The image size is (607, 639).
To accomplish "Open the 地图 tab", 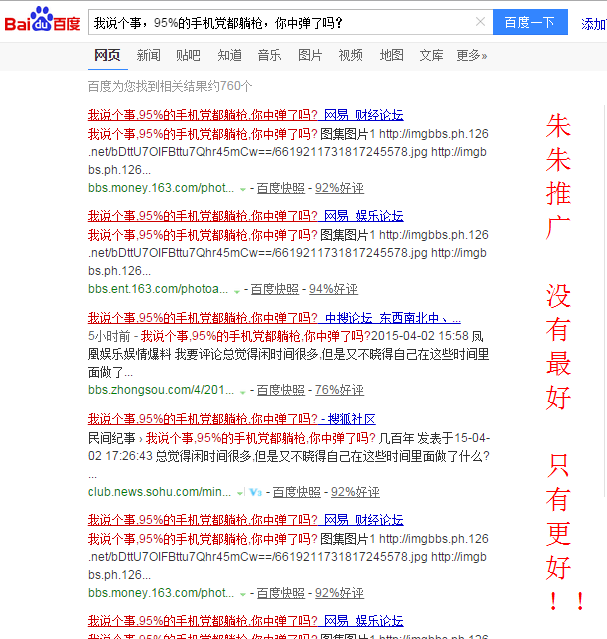I will 391,55.
